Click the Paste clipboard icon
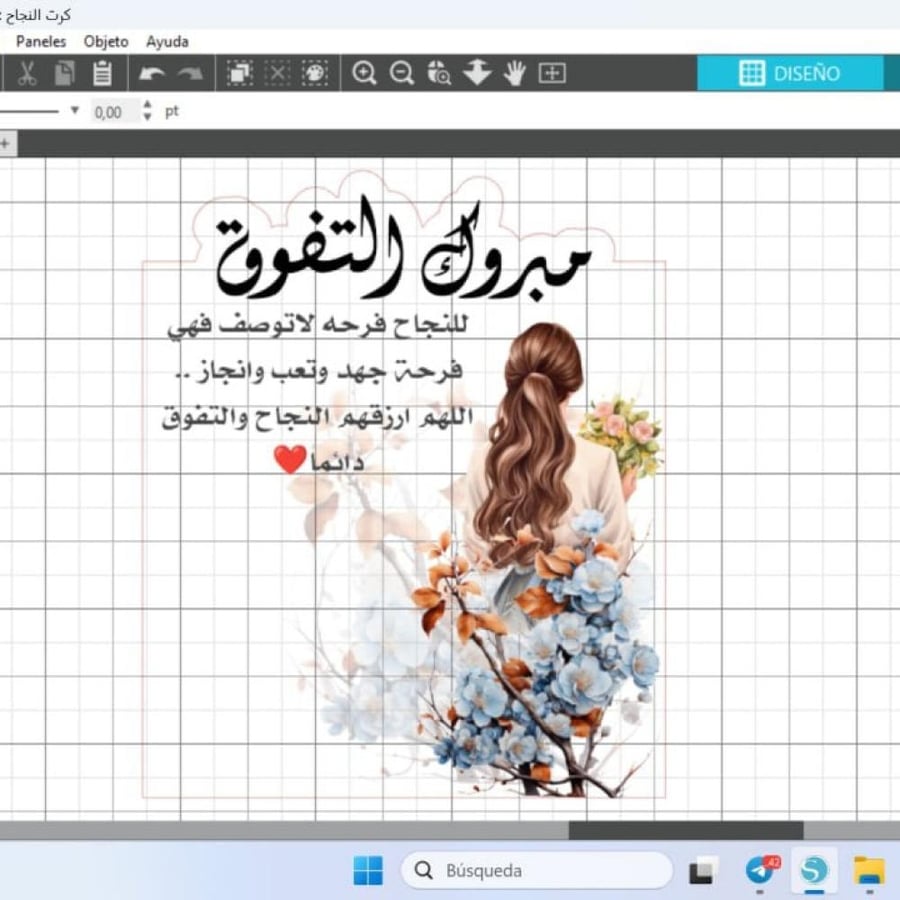The height and width of the screenshot is (900, 900). pos(102,73)
